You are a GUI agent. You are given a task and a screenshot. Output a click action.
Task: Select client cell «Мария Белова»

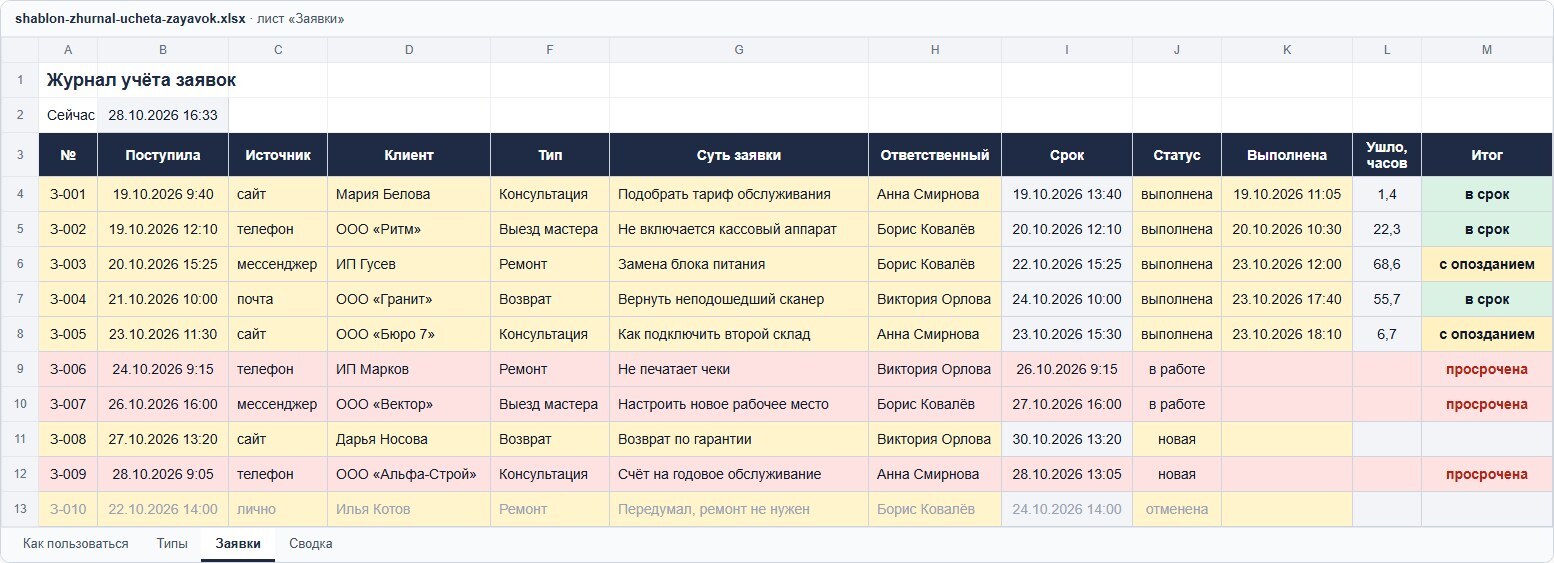click(409, 194)
